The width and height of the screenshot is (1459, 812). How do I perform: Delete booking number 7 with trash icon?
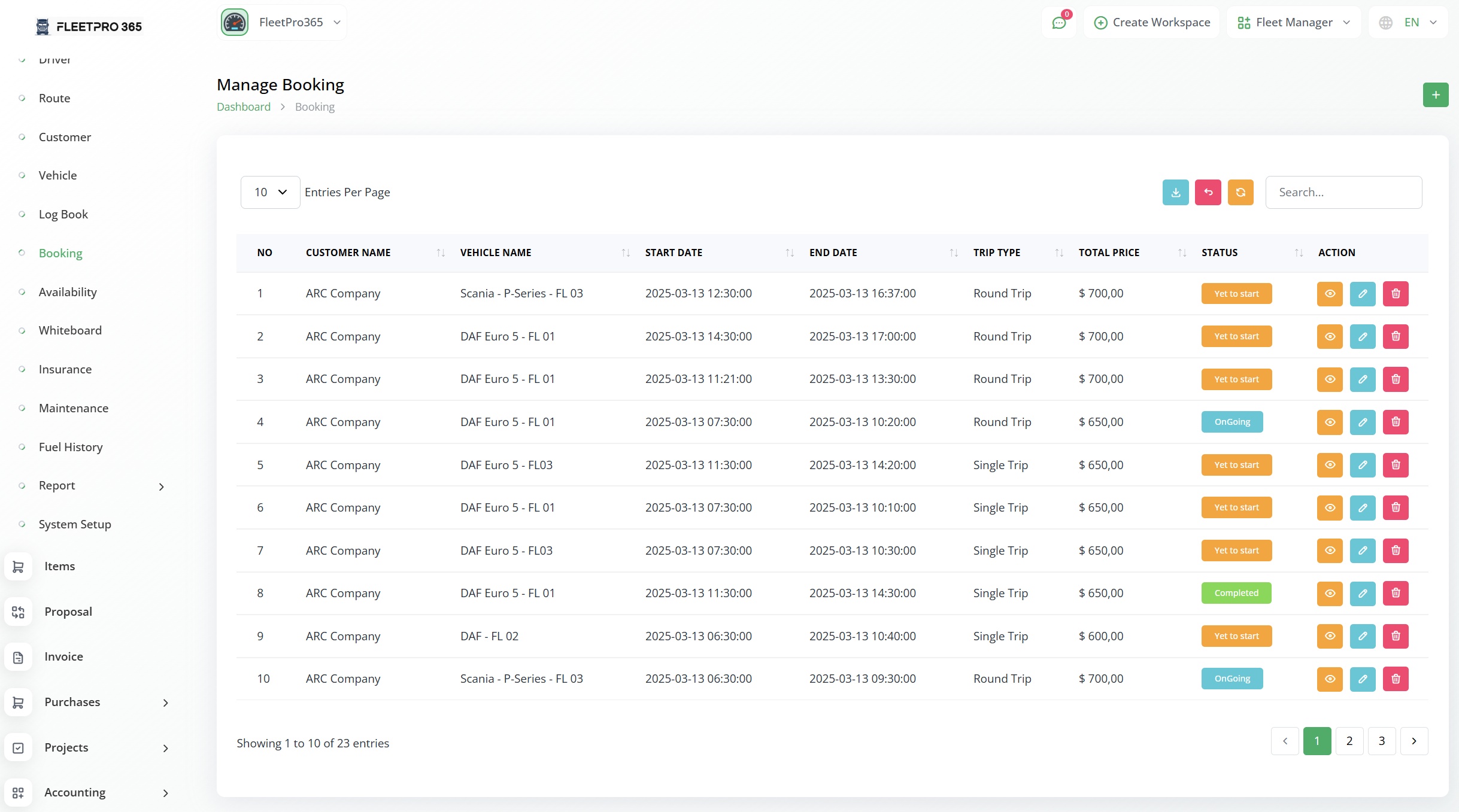[1395, 551]
